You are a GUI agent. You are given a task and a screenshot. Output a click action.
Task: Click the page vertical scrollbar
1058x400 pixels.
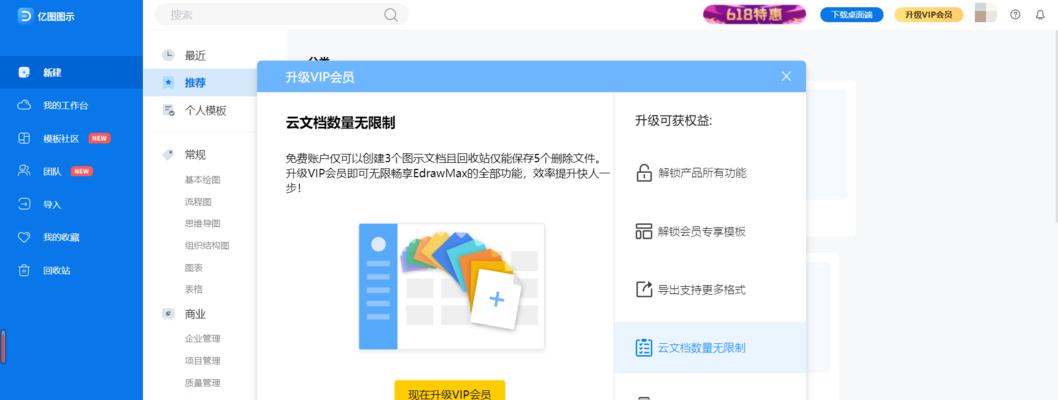tap(1055, 125)
